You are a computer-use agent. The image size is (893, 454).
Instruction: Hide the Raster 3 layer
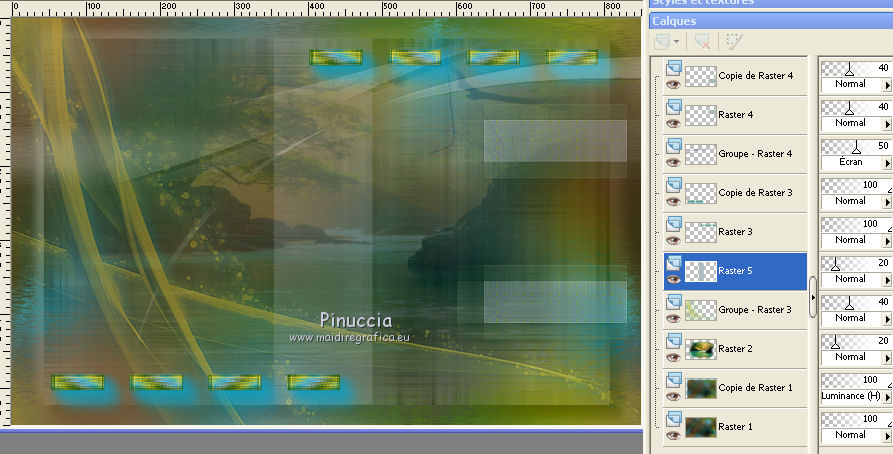(x=673, y=240)
